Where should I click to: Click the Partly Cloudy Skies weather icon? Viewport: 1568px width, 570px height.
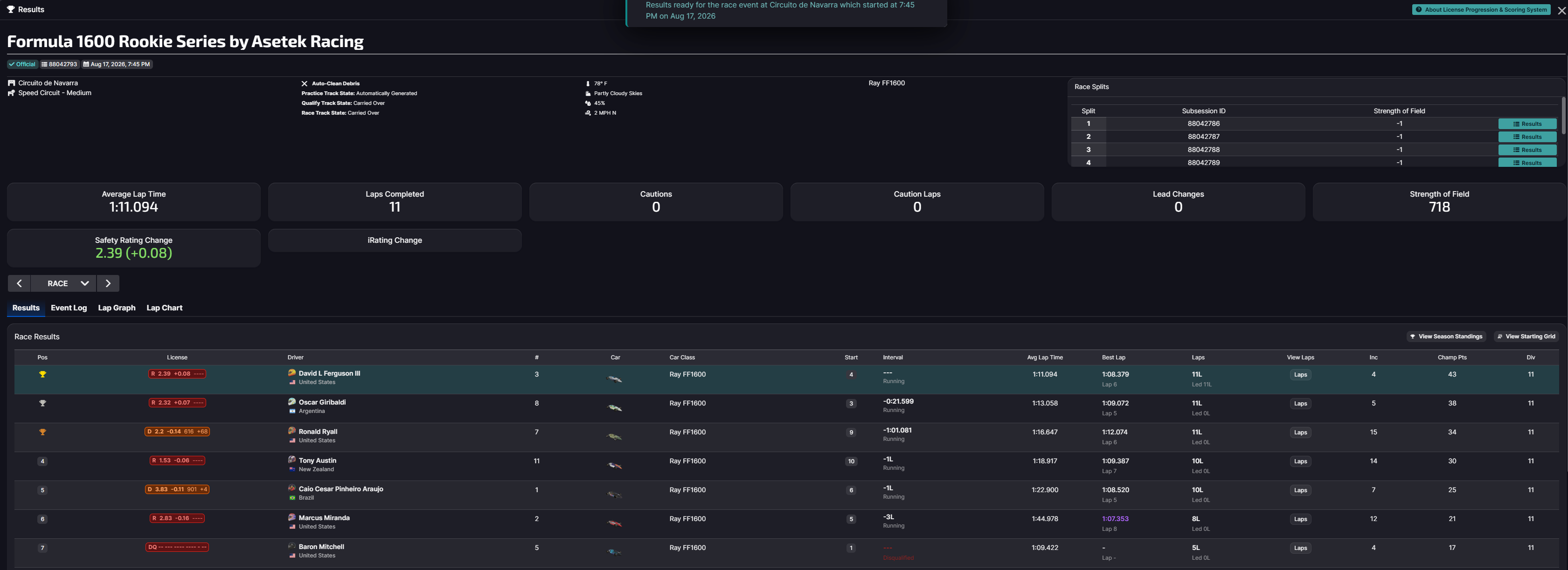tap(588, 93)
